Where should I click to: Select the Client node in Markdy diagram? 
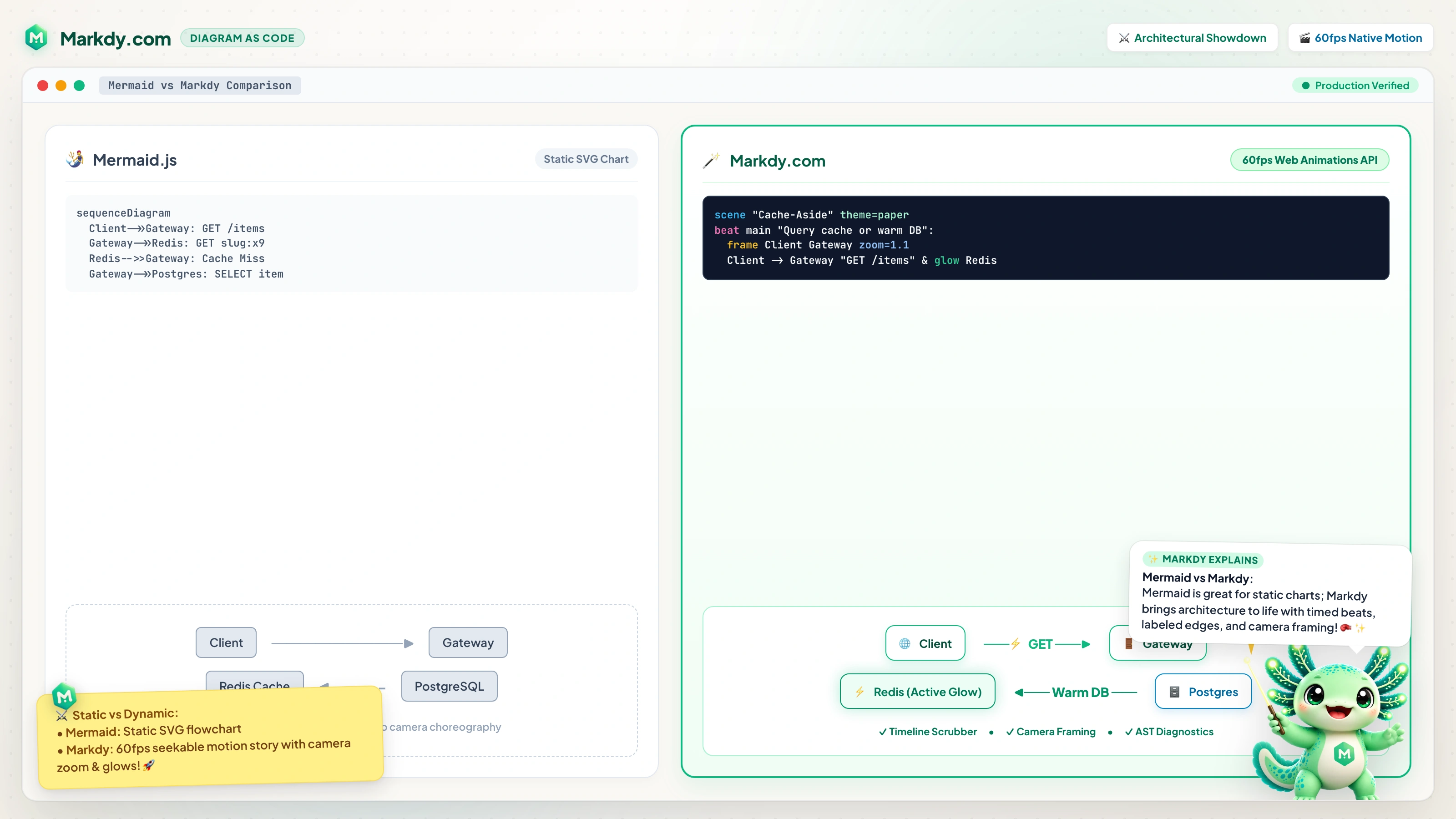925,643
